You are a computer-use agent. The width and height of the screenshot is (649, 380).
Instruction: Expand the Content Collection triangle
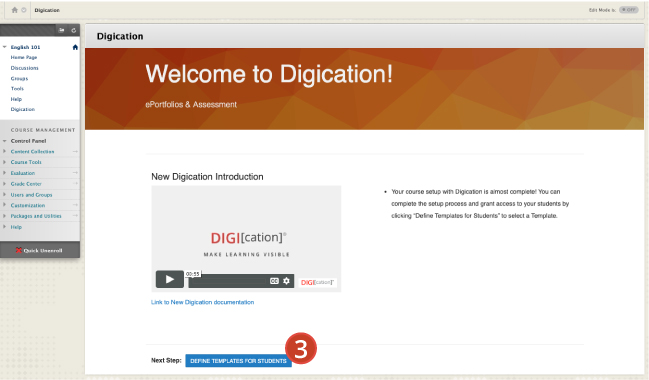coord(5,152)
